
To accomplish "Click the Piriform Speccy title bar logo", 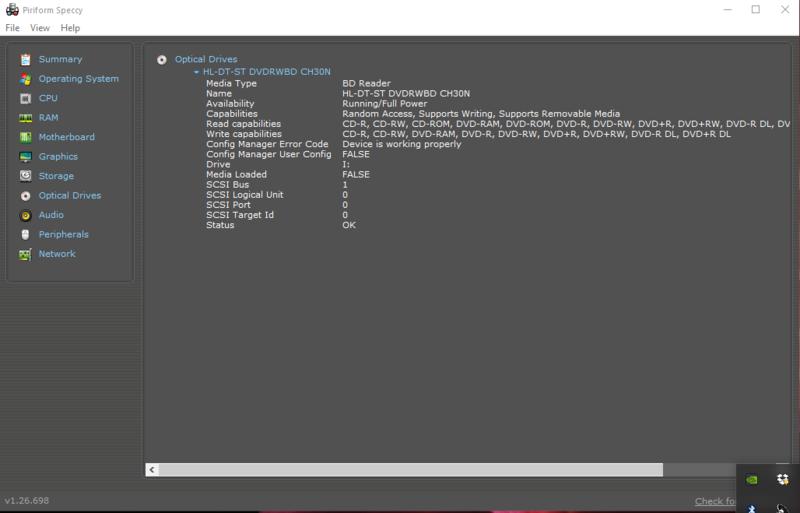I will (x=12, y=10).
